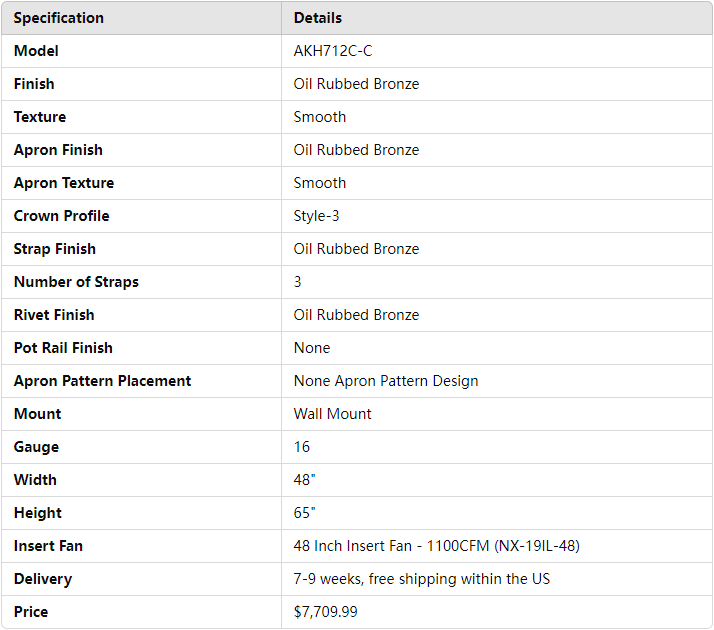
Task: Click the Width value 48"
Action: [305, 480]
